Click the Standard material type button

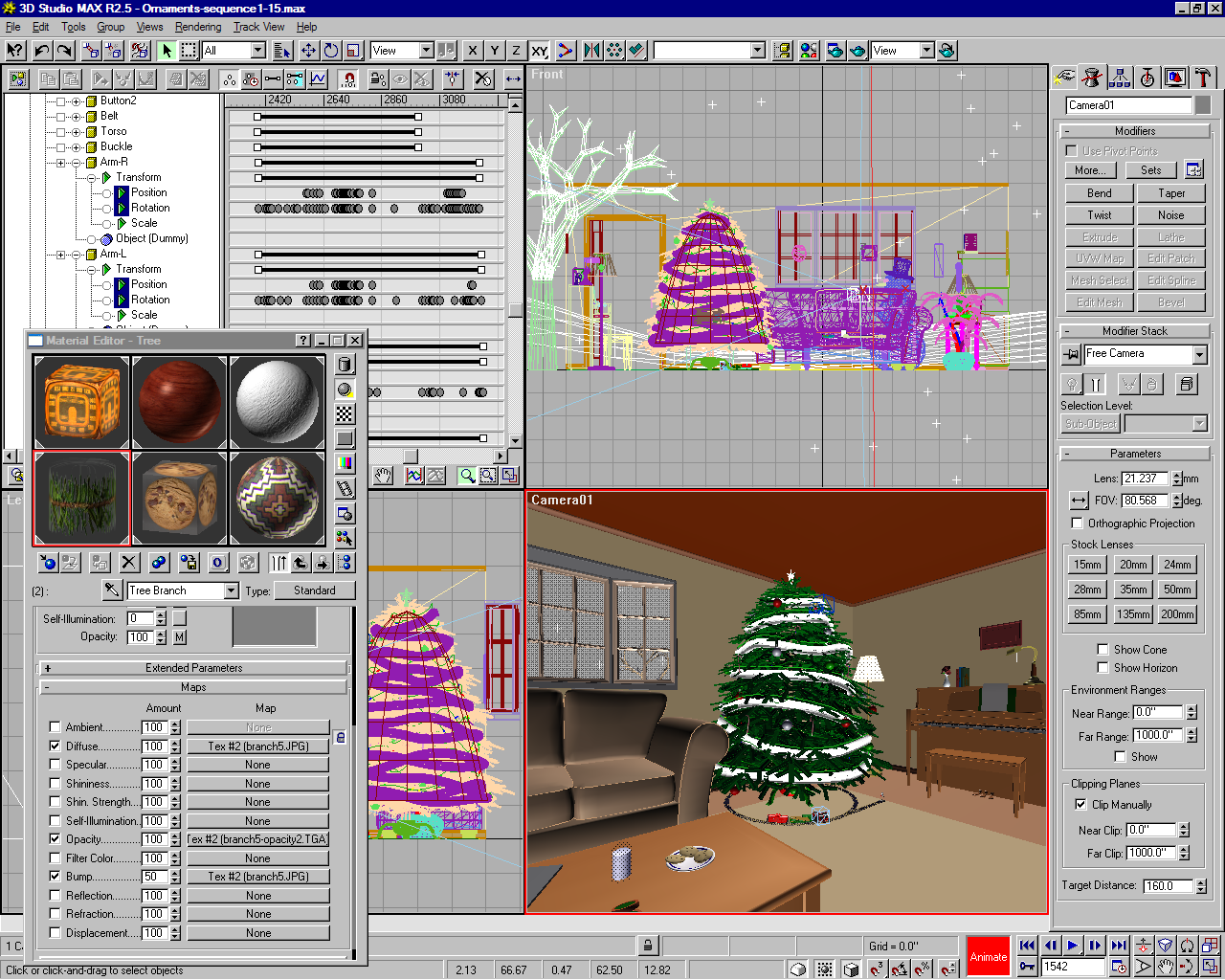tap(315, 590)
